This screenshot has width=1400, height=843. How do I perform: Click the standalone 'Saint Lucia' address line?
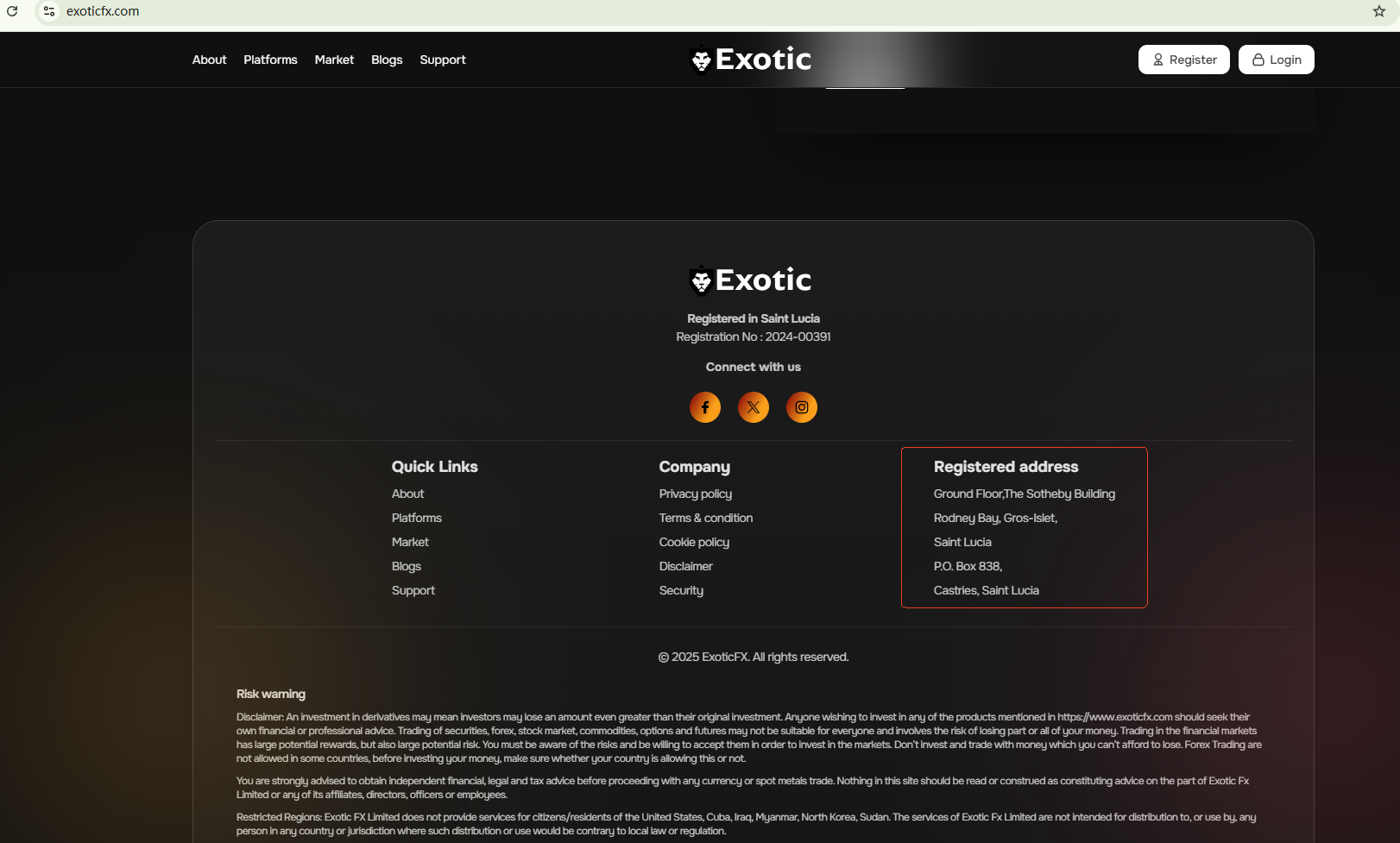pos(963,542)
